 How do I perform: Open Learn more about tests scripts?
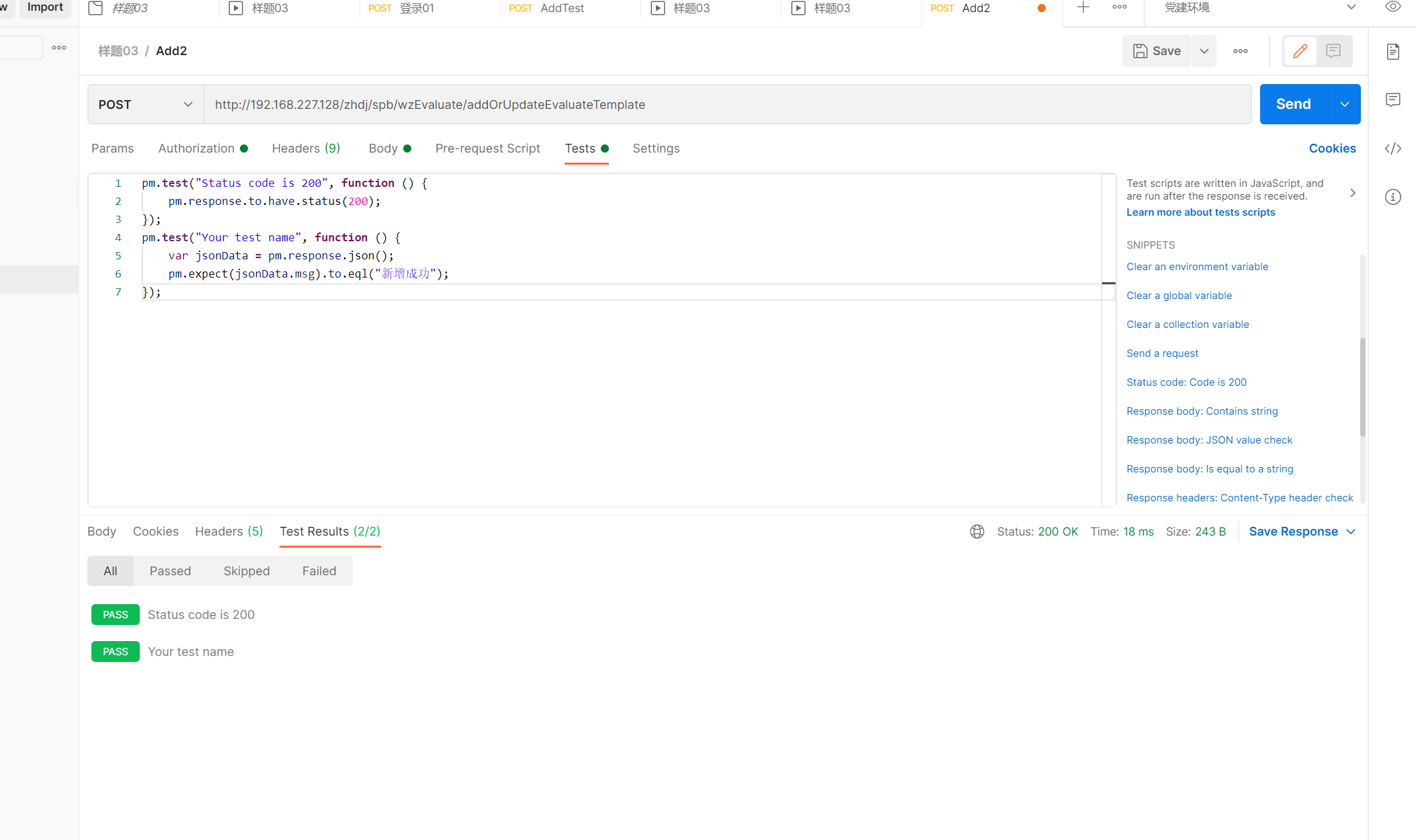click(1200, 212)
